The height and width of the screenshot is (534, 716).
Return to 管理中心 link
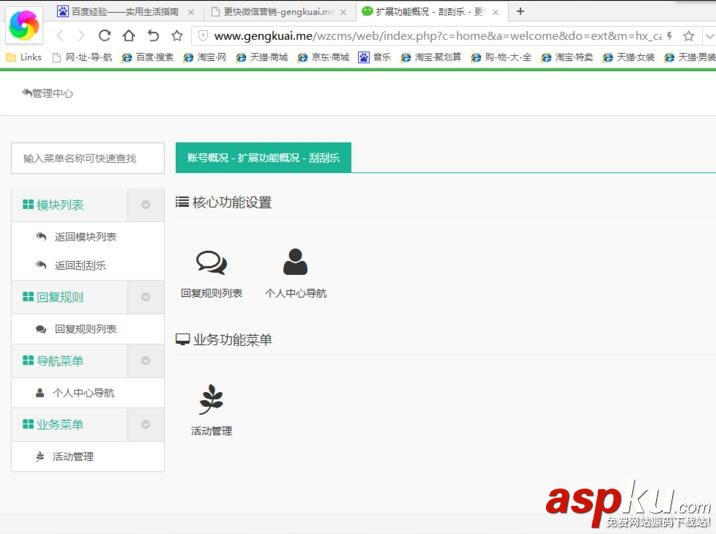click(x=47, y=94)
